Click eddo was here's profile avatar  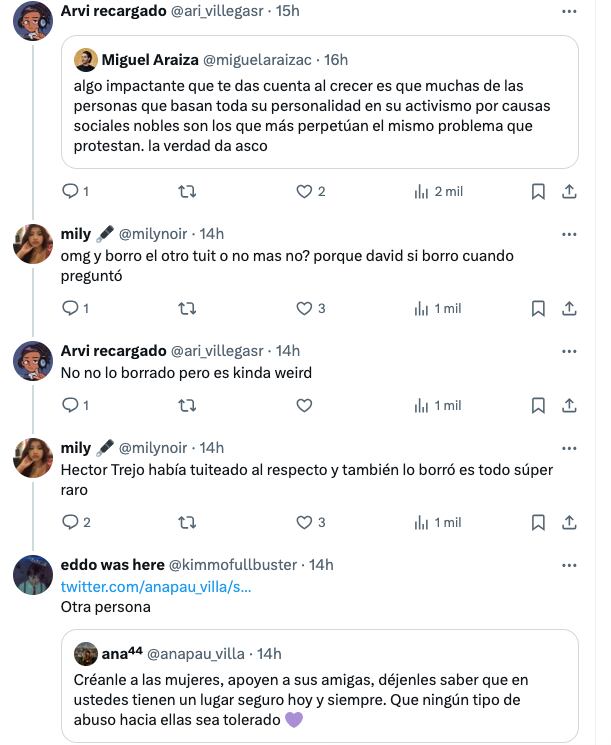click(x=33, y=574)
